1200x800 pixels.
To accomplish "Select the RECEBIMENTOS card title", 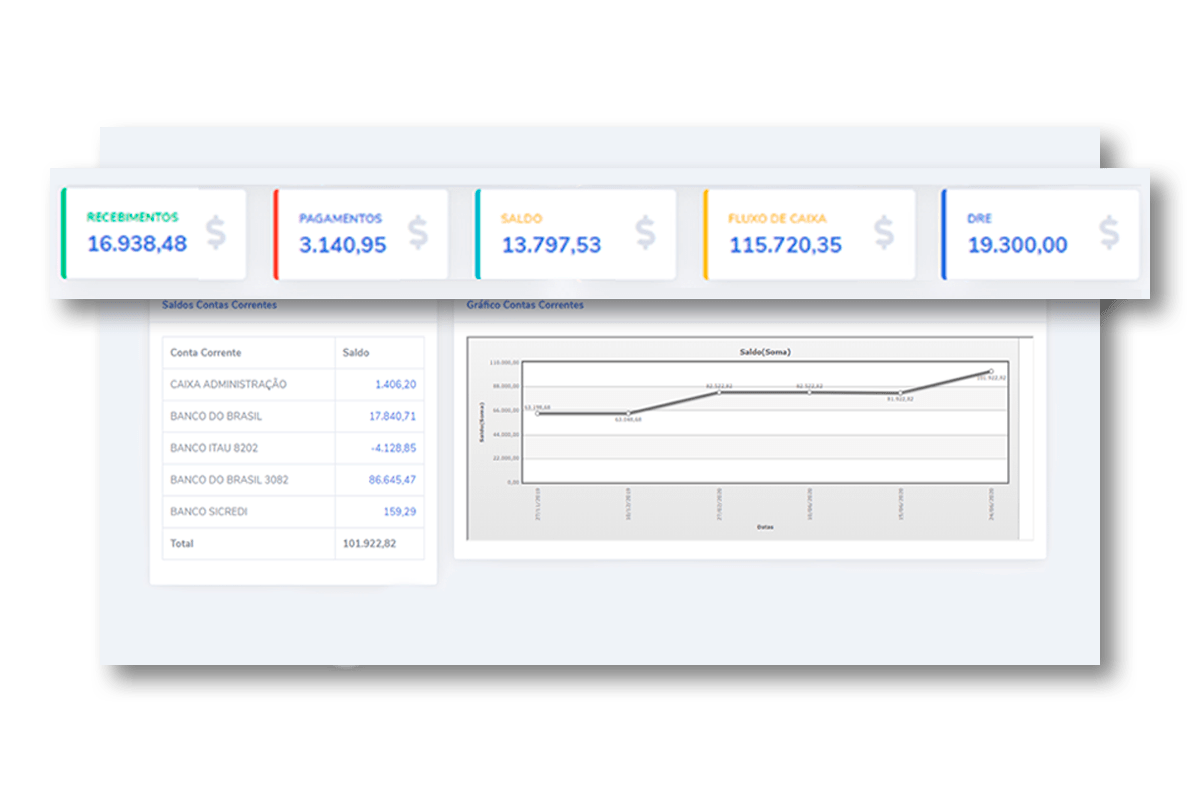I will tap(133, 215).
